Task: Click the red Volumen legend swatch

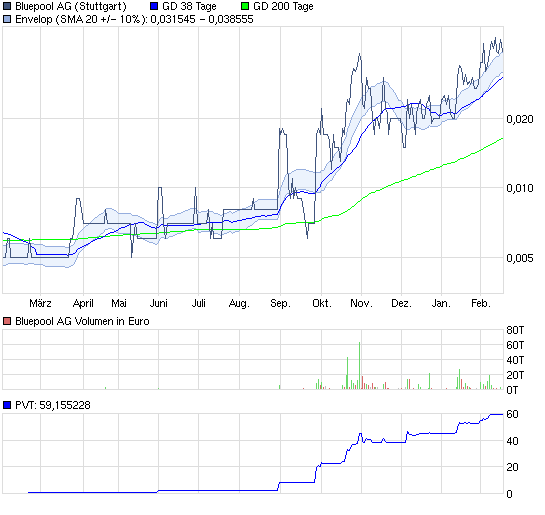Action: click(7, 321)
